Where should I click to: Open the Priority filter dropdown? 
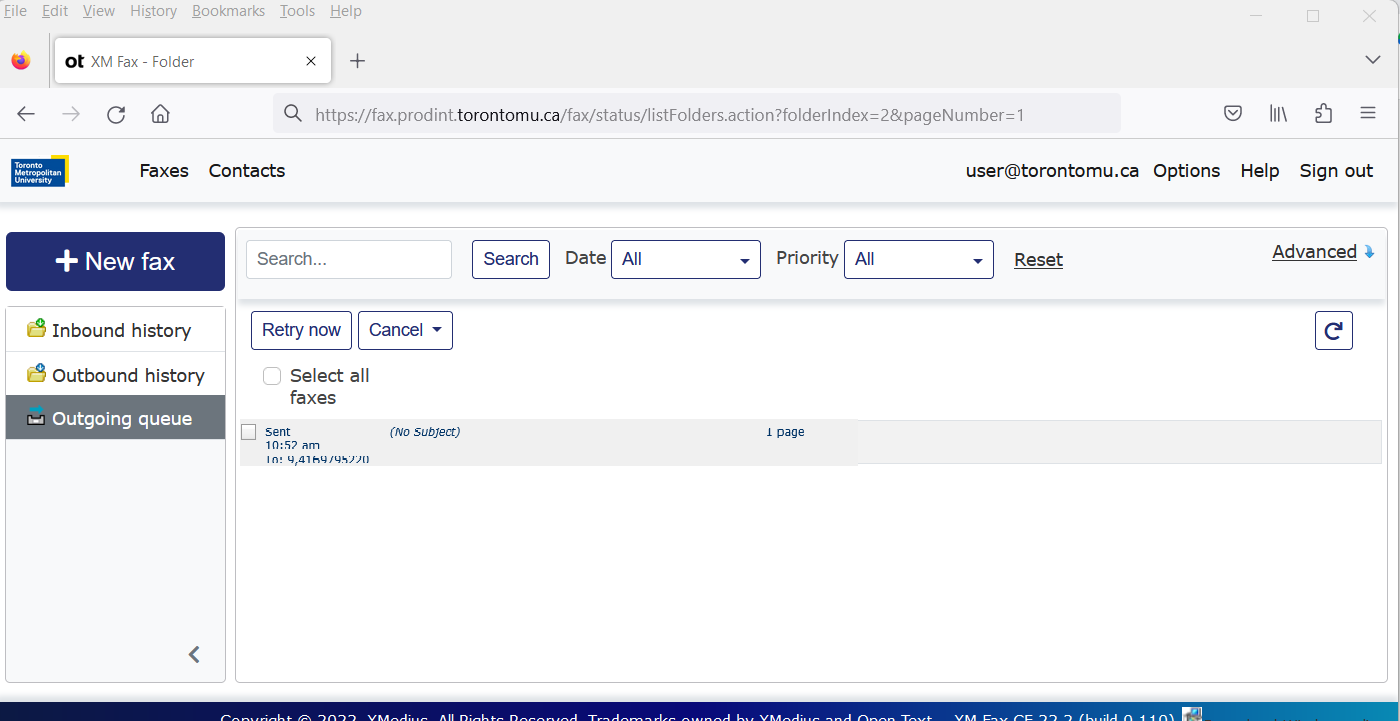[918, 259]
